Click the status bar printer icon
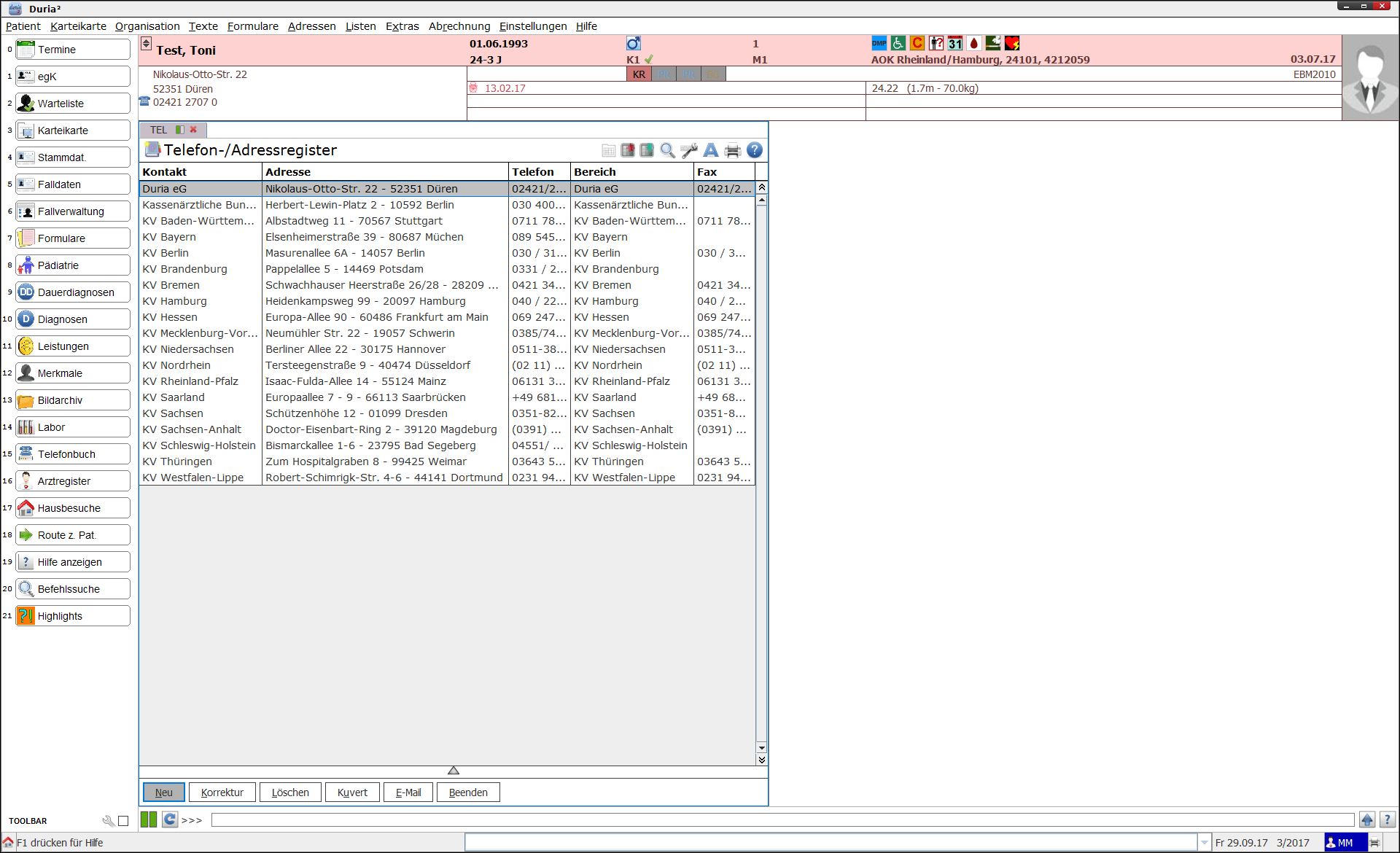 [1375, 842]
